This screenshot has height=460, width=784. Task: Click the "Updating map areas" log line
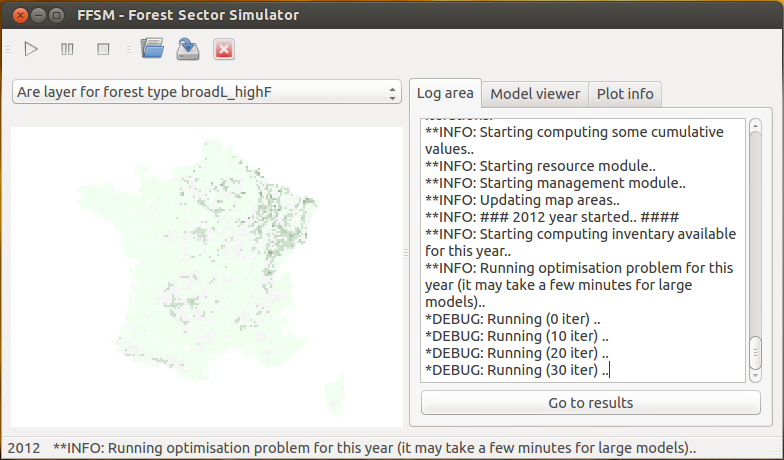point(522,200)
